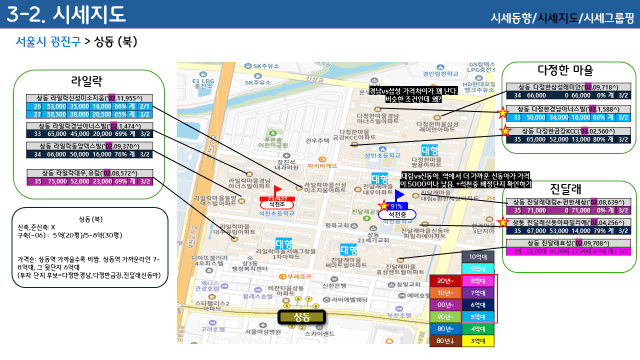
Task: Click the 진달래효성 magenta price row
Action: point(568,251)
